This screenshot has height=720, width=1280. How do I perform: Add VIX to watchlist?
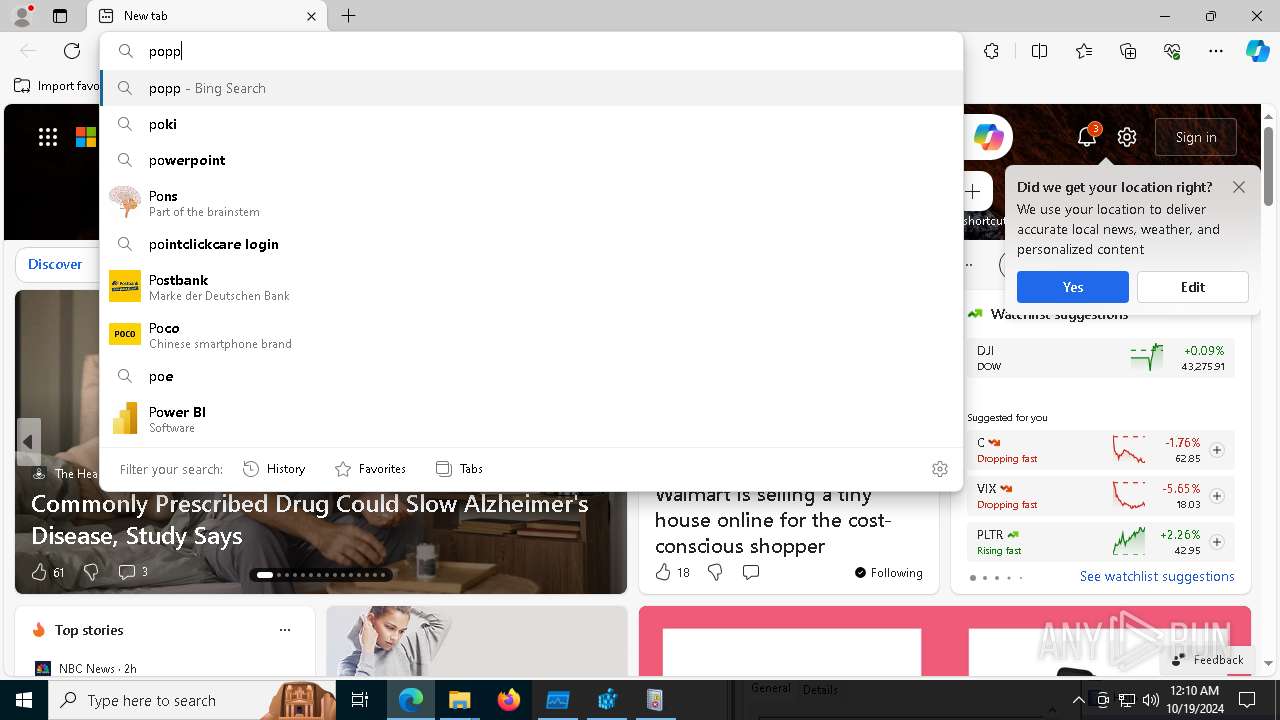(1217, 496)
